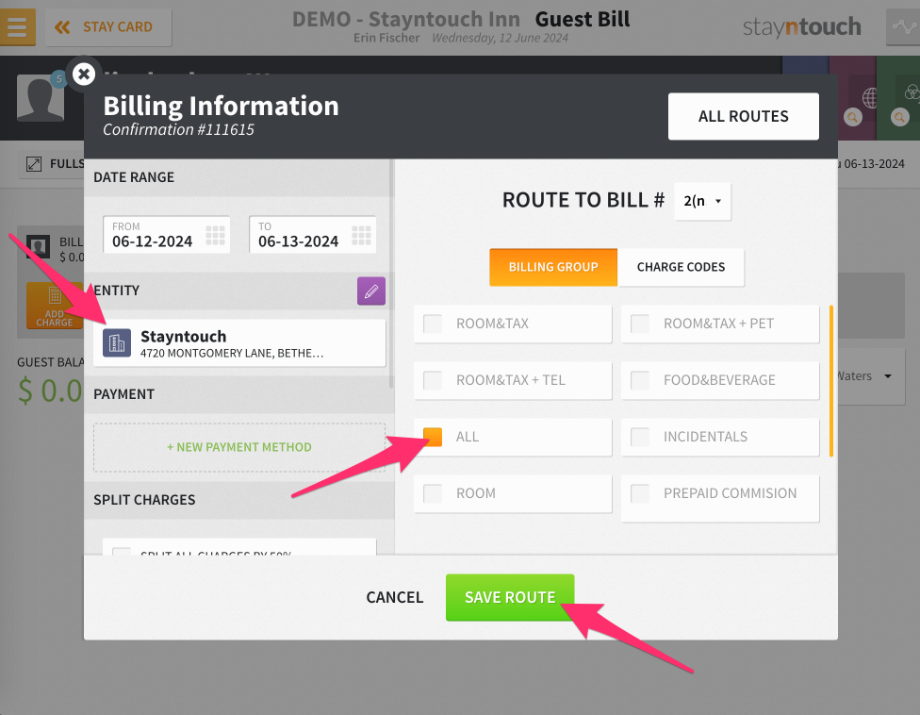Click the billing group list scrollbar

[831, 381]
